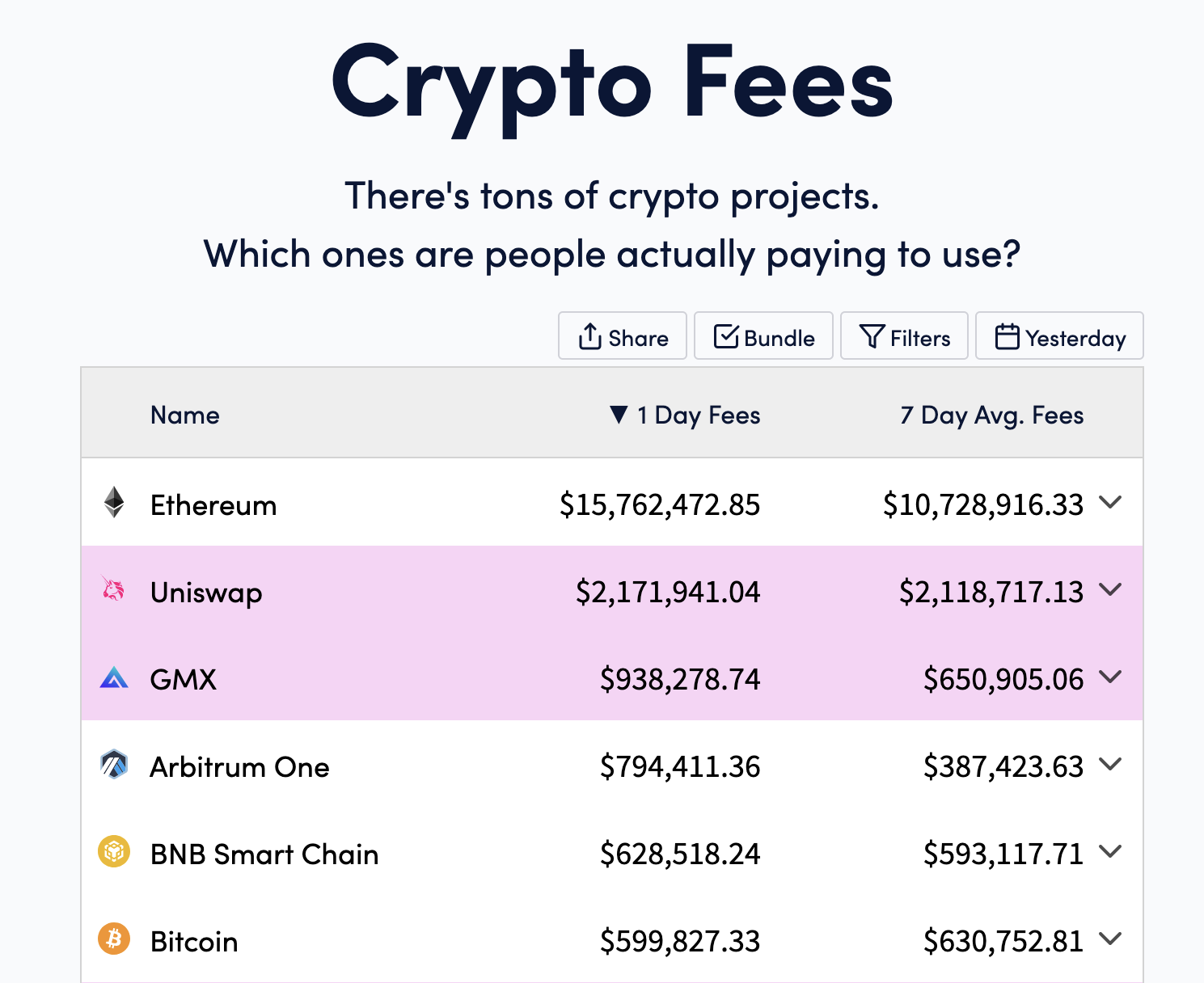Viewport: 1204px width, 983px height.
Task: Expand the GMX row chevron
Action: [1111, 677]
